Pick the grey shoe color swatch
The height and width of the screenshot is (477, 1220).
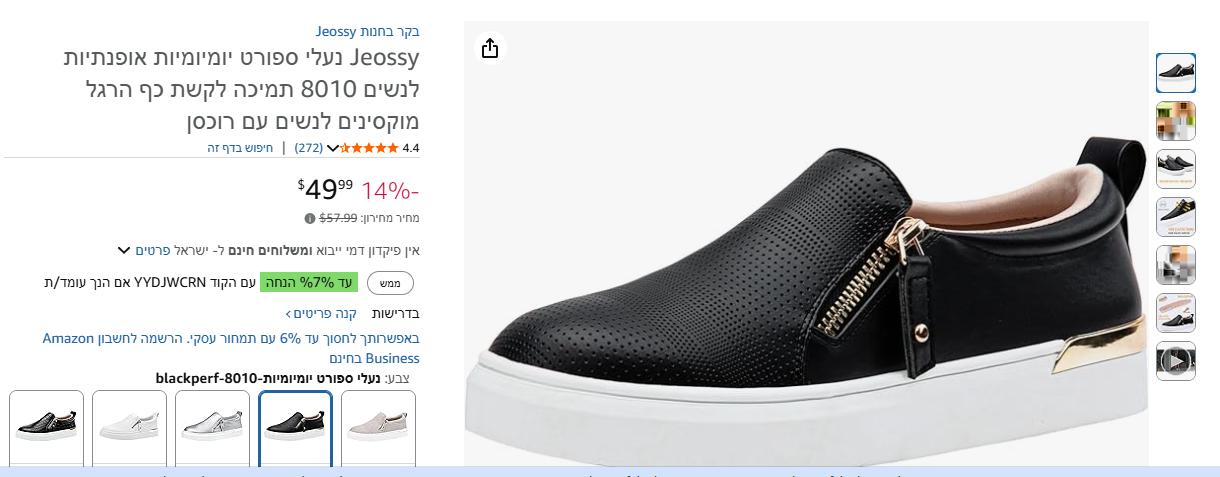click(378, 427)
